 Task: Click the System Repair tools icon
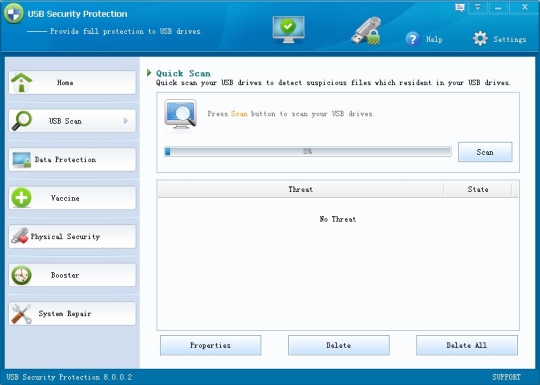(21, 314)
